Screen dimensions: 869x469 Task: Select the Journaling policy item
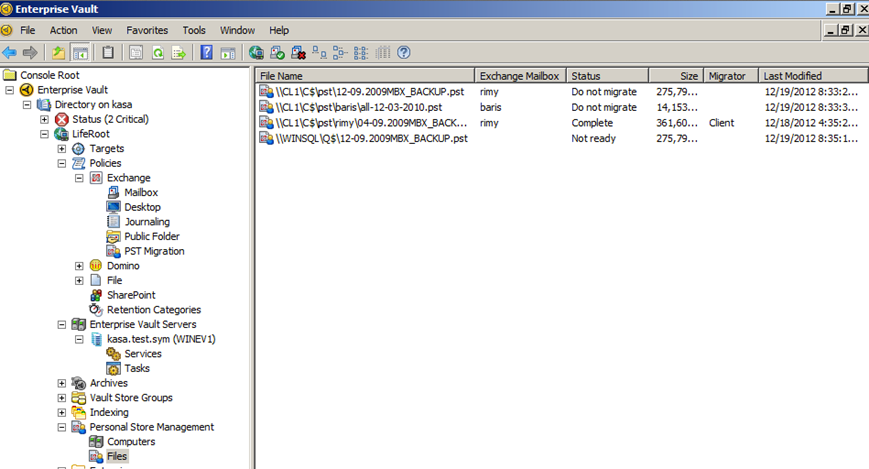(147, 222)
